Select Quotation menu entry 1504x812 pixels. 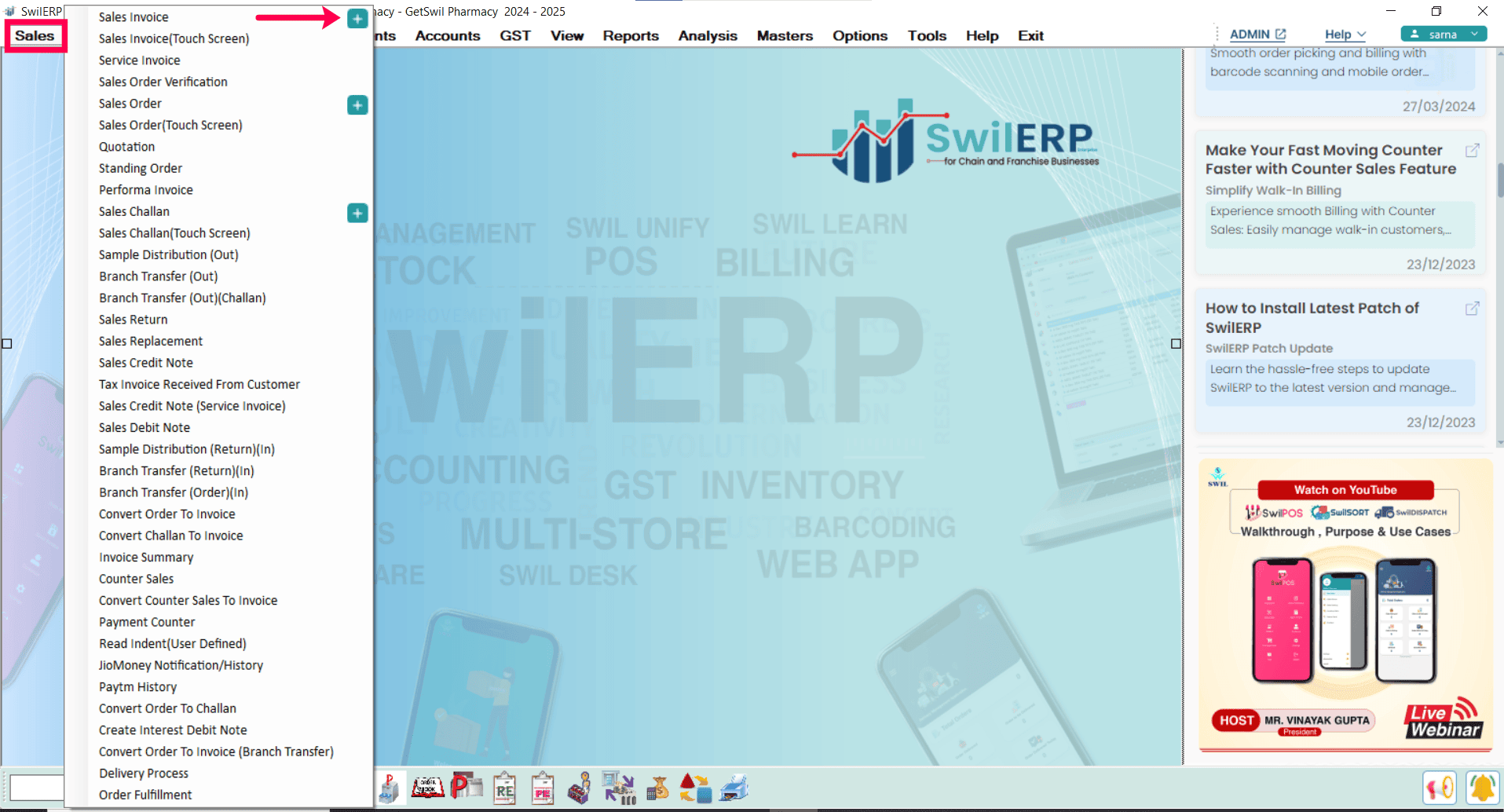tap(126, 147)
